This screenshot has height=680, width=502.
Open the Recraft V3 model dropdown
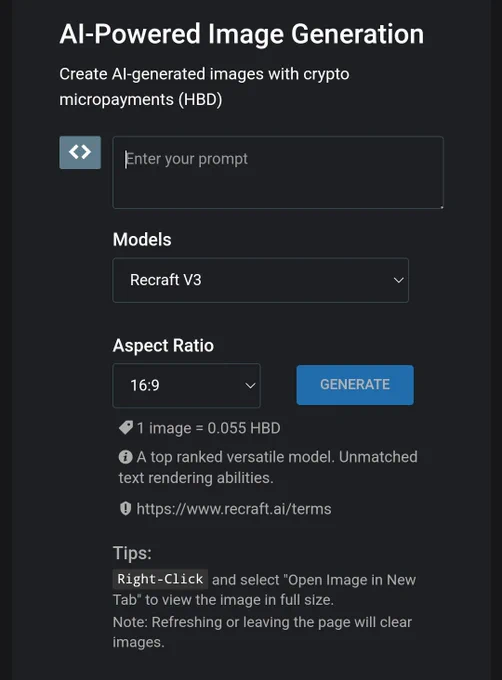tap(261, 280)
